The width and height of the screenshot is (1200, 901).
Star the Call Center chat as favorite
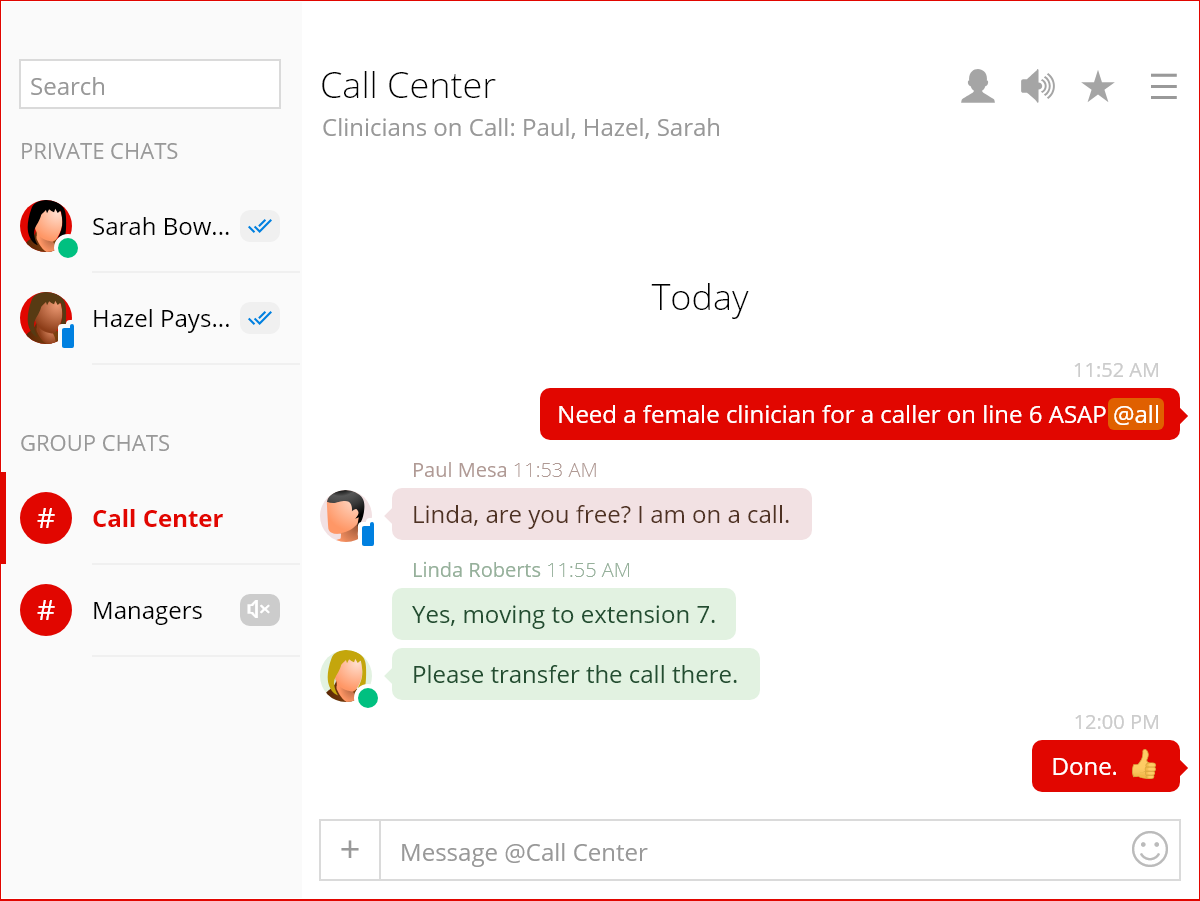1097,87
